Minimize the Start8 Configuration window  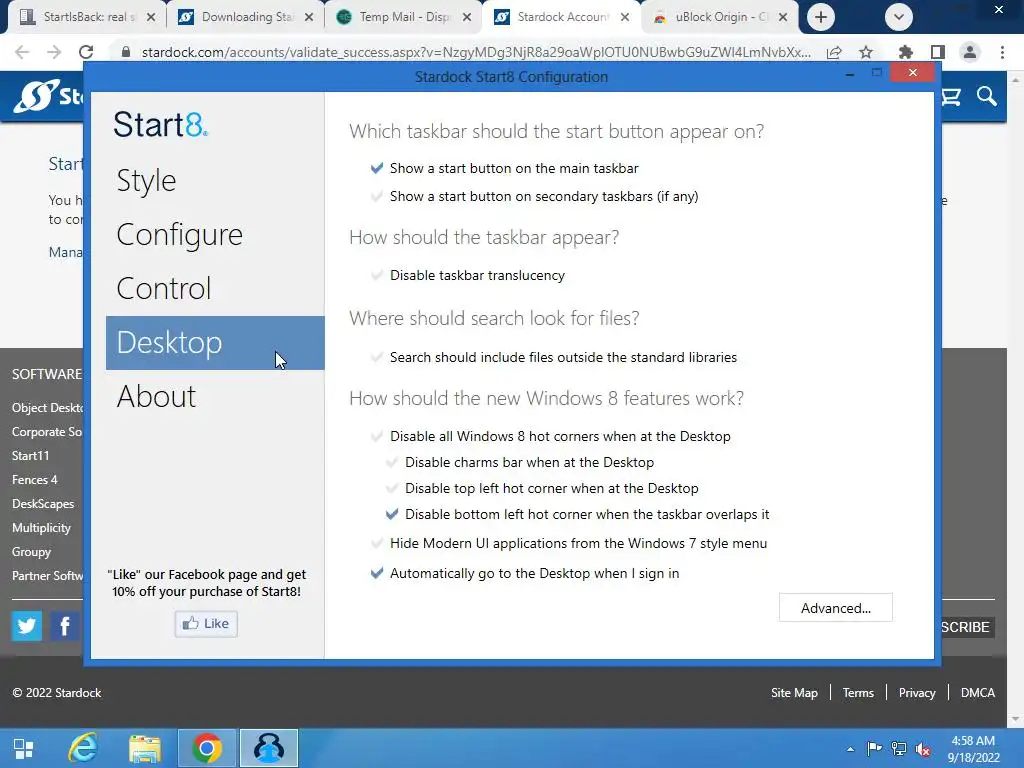point(850,74)
